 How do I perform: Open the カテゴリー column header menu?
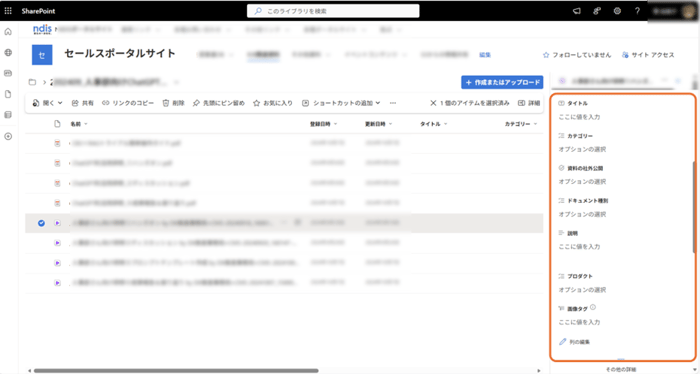tap(521, 124)
